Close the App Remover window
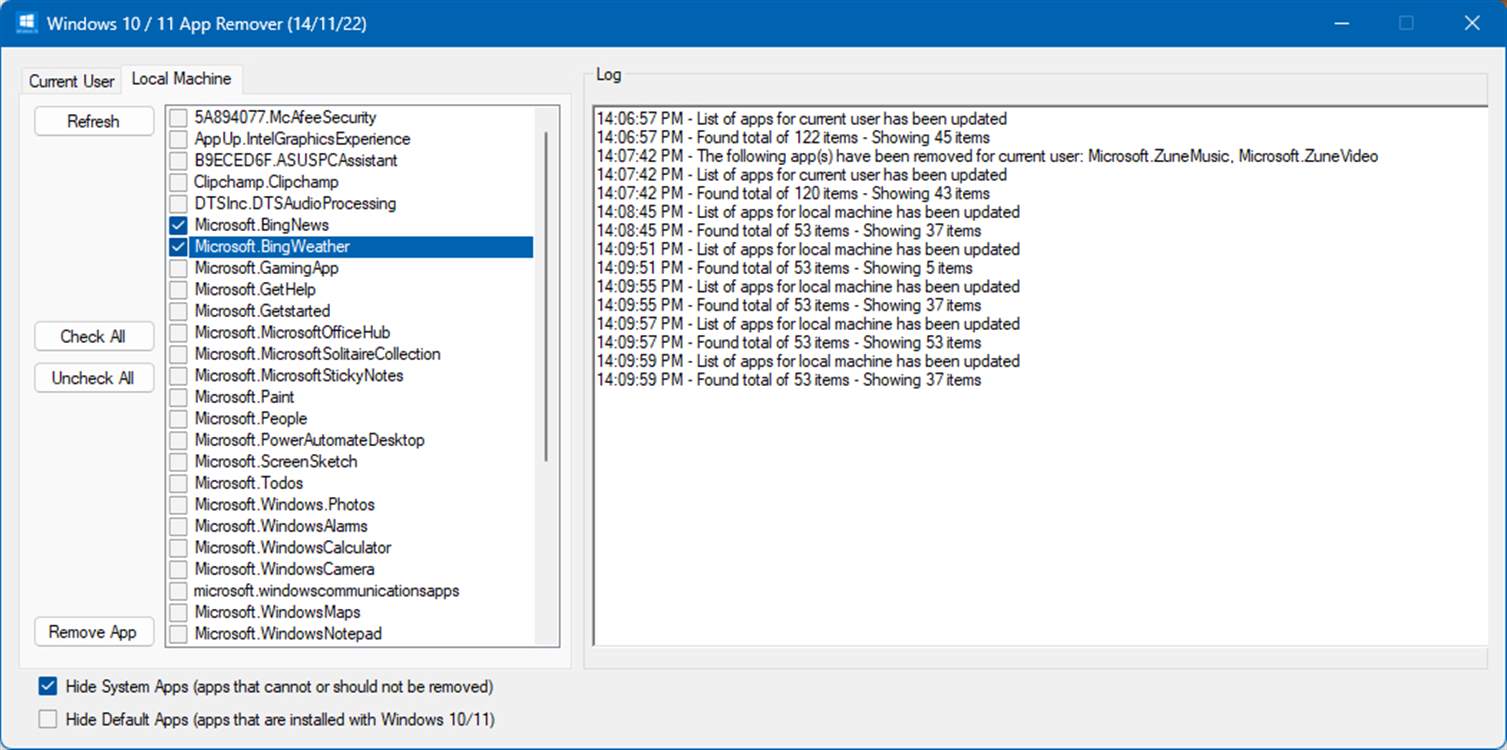 click(x=1470, y=23)
